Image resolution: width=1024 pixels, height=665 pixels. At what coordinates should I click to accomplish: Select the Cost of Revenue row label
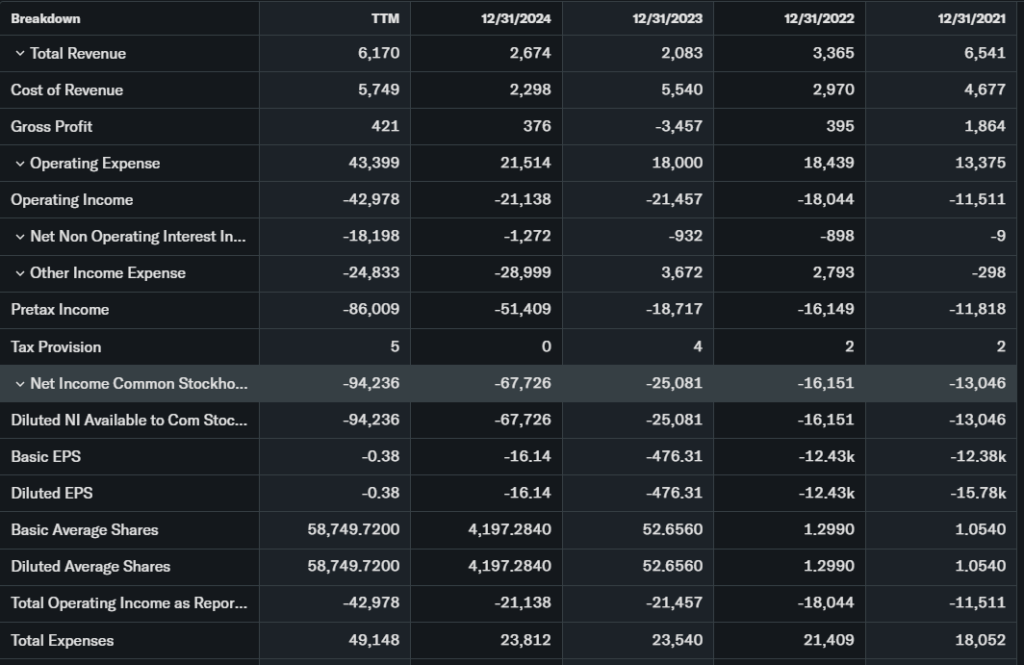tap(67, 90)
